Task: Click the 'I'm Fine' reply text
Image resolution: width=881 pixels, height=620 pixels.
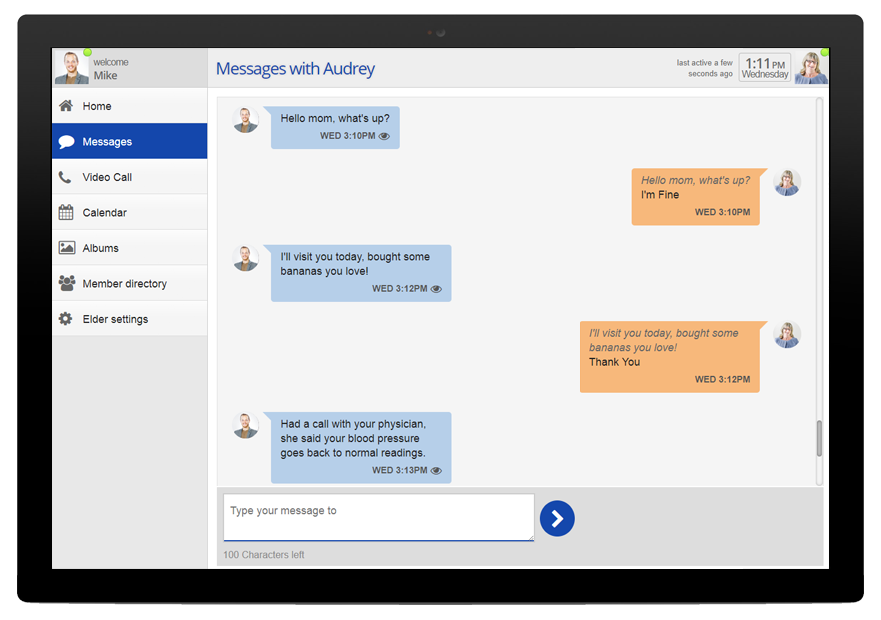Action: [x=660, y=194]
